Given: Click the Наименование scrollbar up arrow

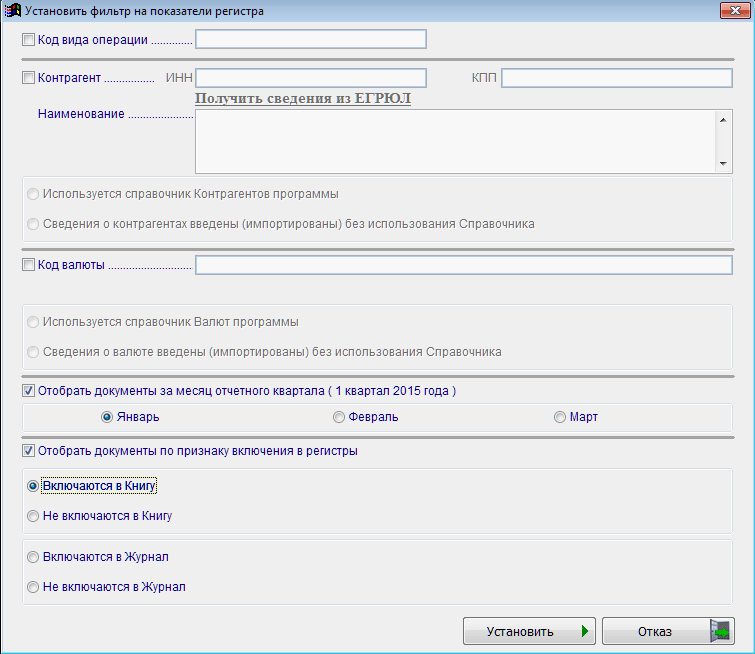Looking at the screenshot, I should (x=723, y=119).
